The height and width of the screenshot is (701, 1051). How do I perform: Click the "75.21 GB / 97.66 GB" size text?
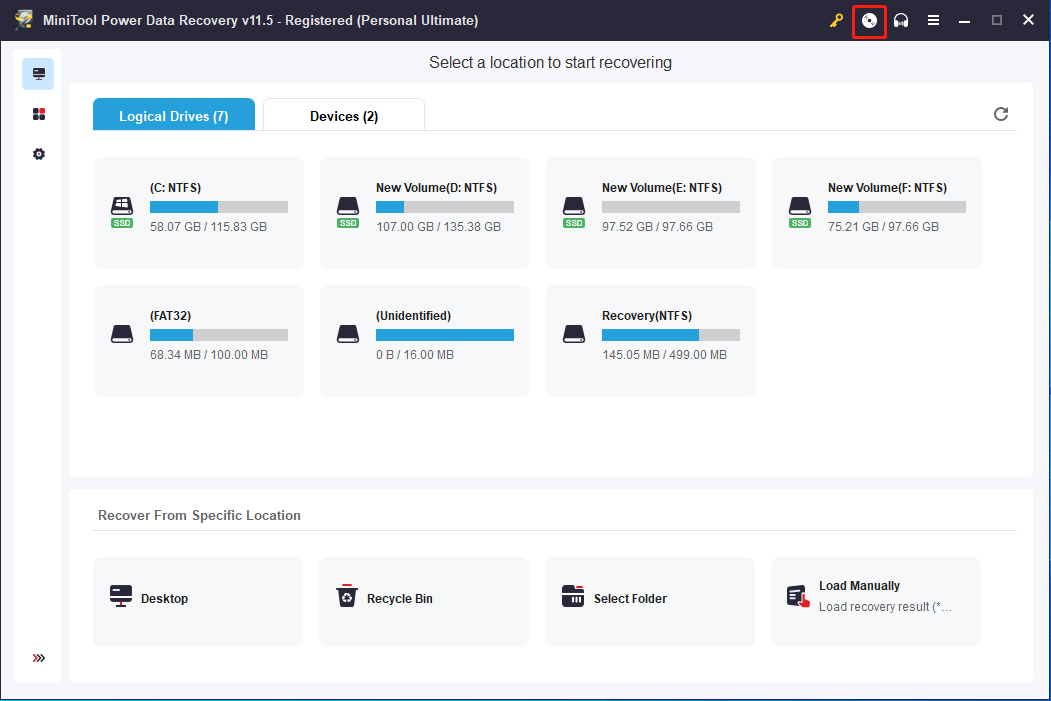click(883, 227)
